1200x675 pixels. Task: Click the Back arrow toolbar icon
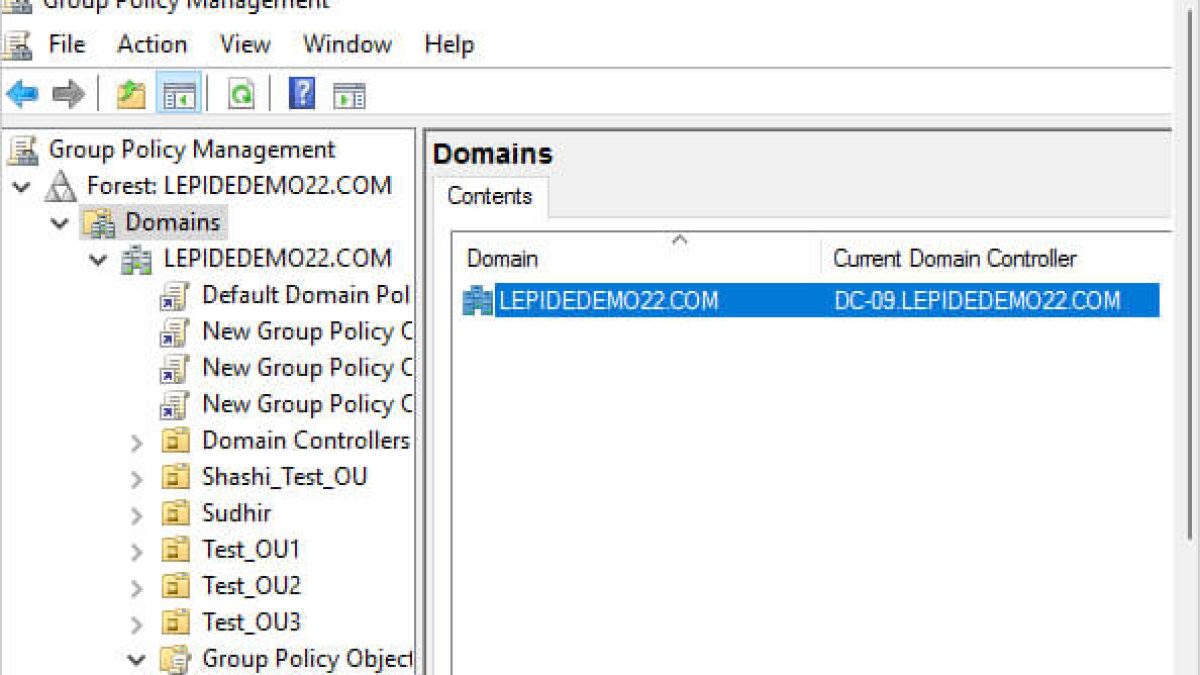pos(22,95)
